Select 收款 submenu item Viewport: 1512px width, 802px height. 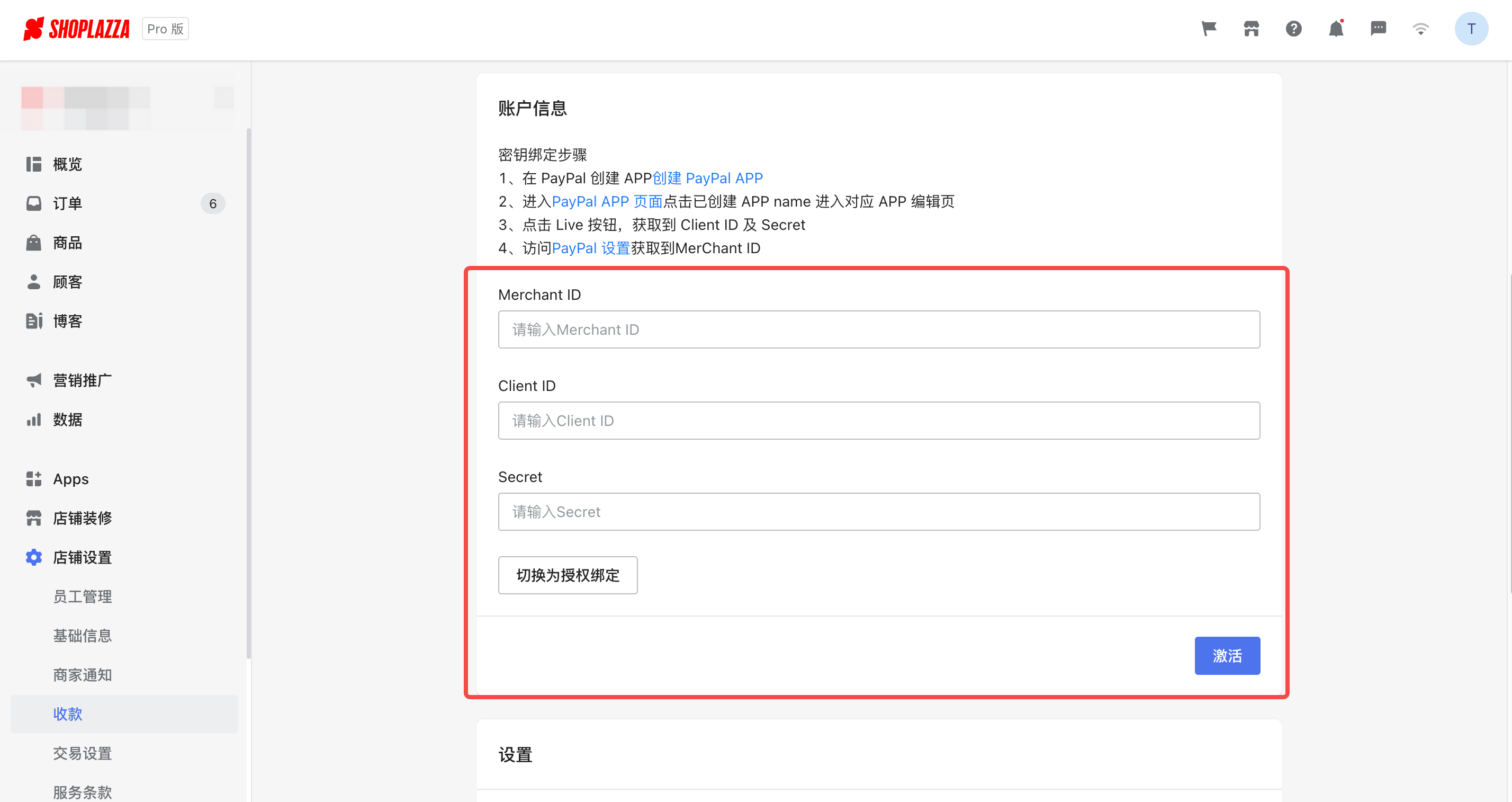click(124, 715)
